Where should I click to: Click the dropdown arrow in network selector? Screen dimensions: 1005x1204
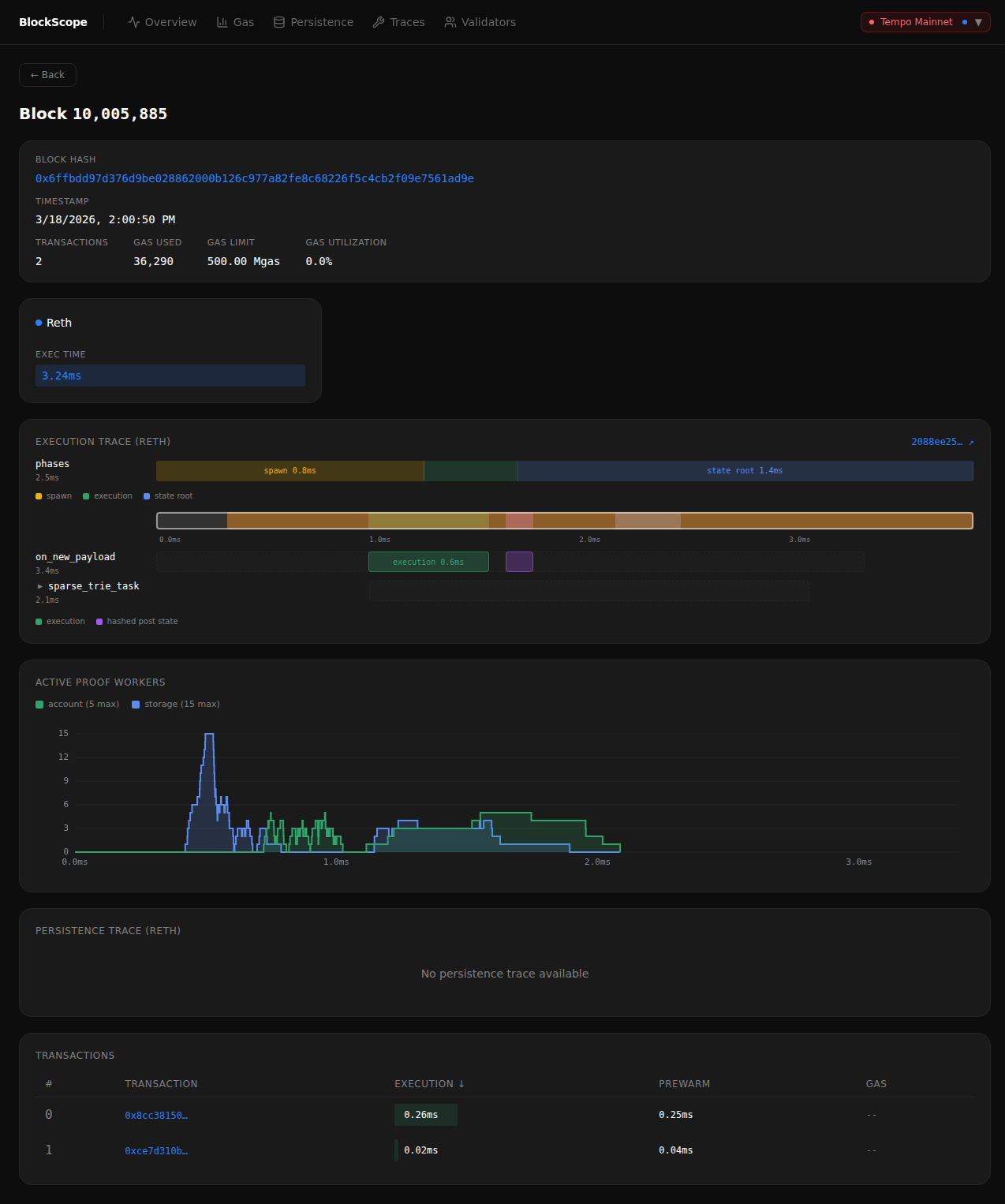pyautogui.click(x=978, y=22)
